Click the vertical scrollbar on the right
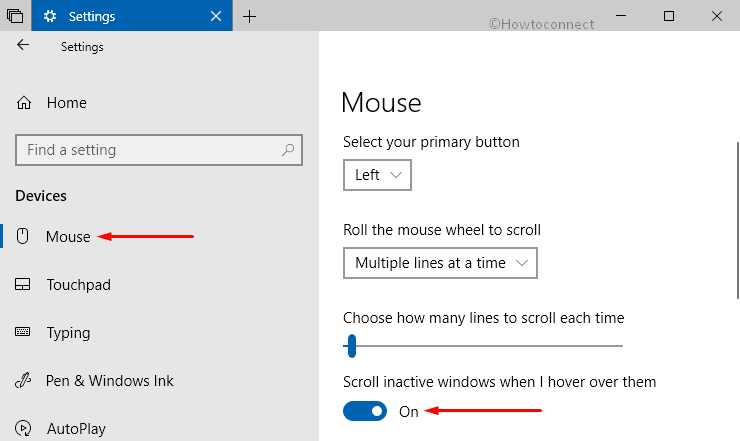The image size is (740, 441). pyautogui.click(x=738, y=220)
